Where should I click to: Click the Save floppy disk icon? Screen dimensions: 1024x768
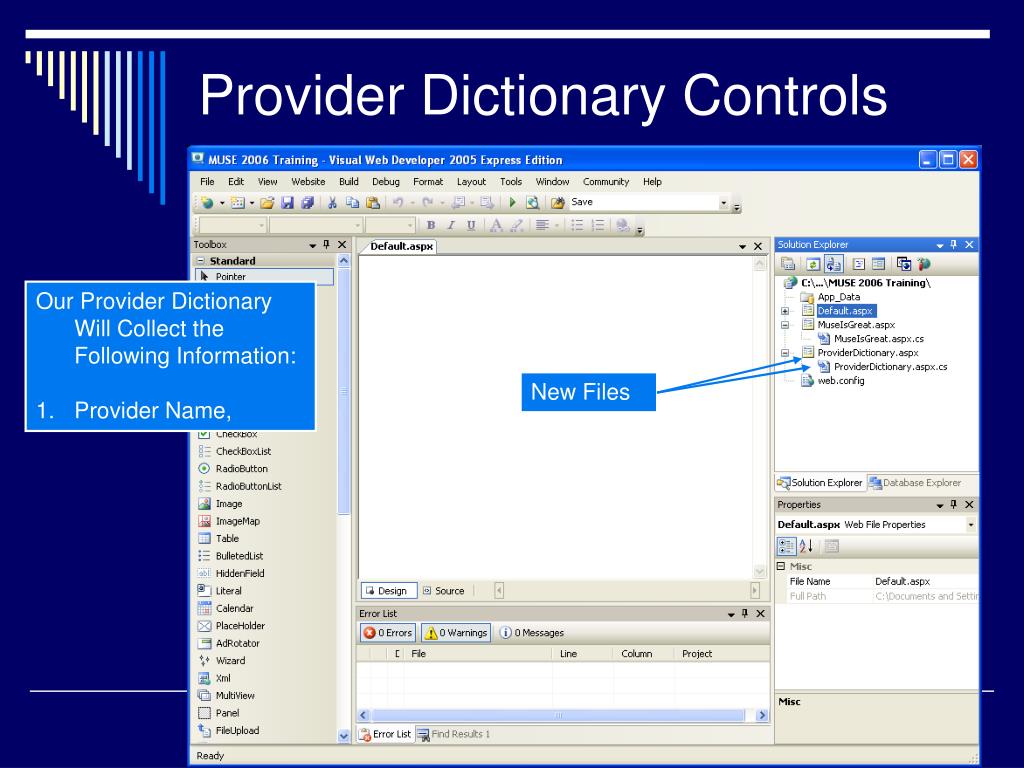click(287, 203)
